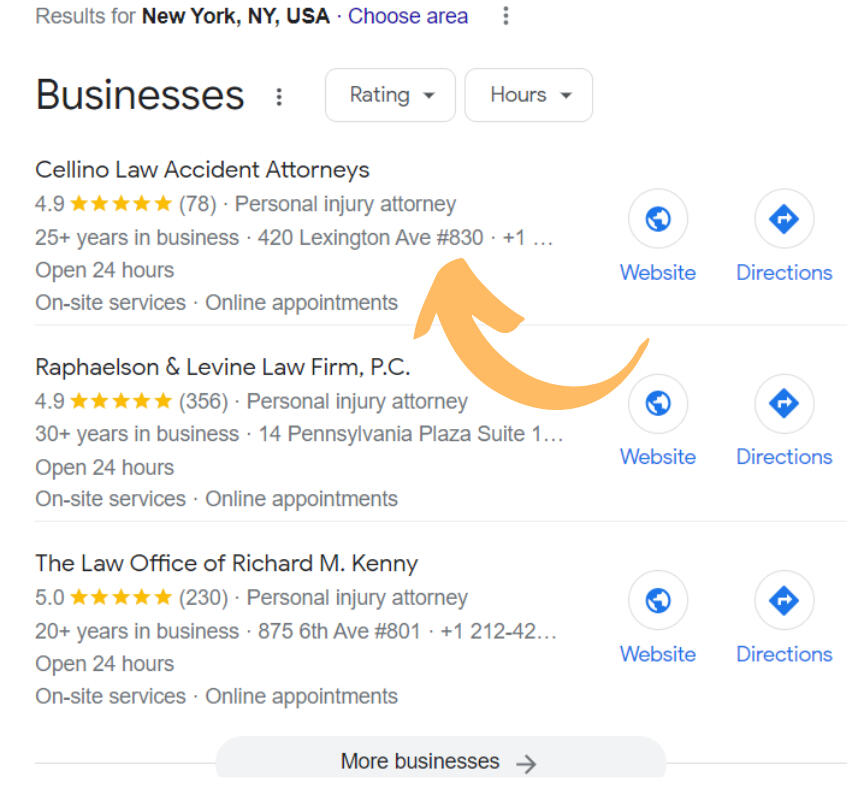The image size is (864, 788).
Task: Expand the Rating filter dropdown
Action: click(x=390, y=95)
